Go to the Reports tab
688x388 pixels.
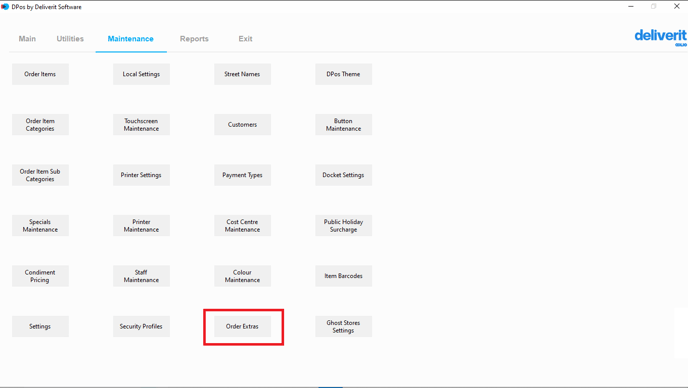pos(194,39)
